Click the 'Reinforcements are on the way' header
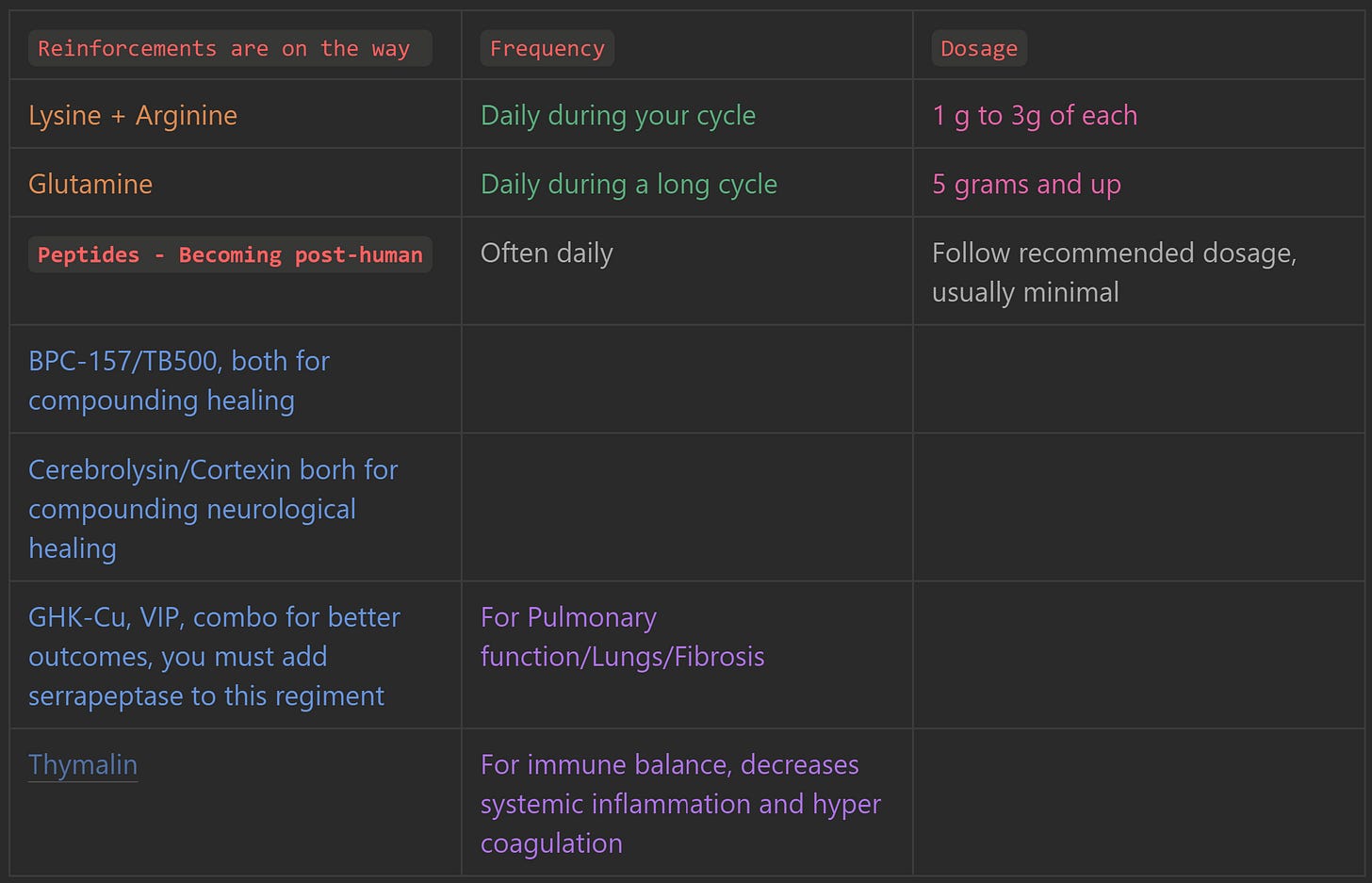The width and height of the screenshot is (1372, 883). 230,48
